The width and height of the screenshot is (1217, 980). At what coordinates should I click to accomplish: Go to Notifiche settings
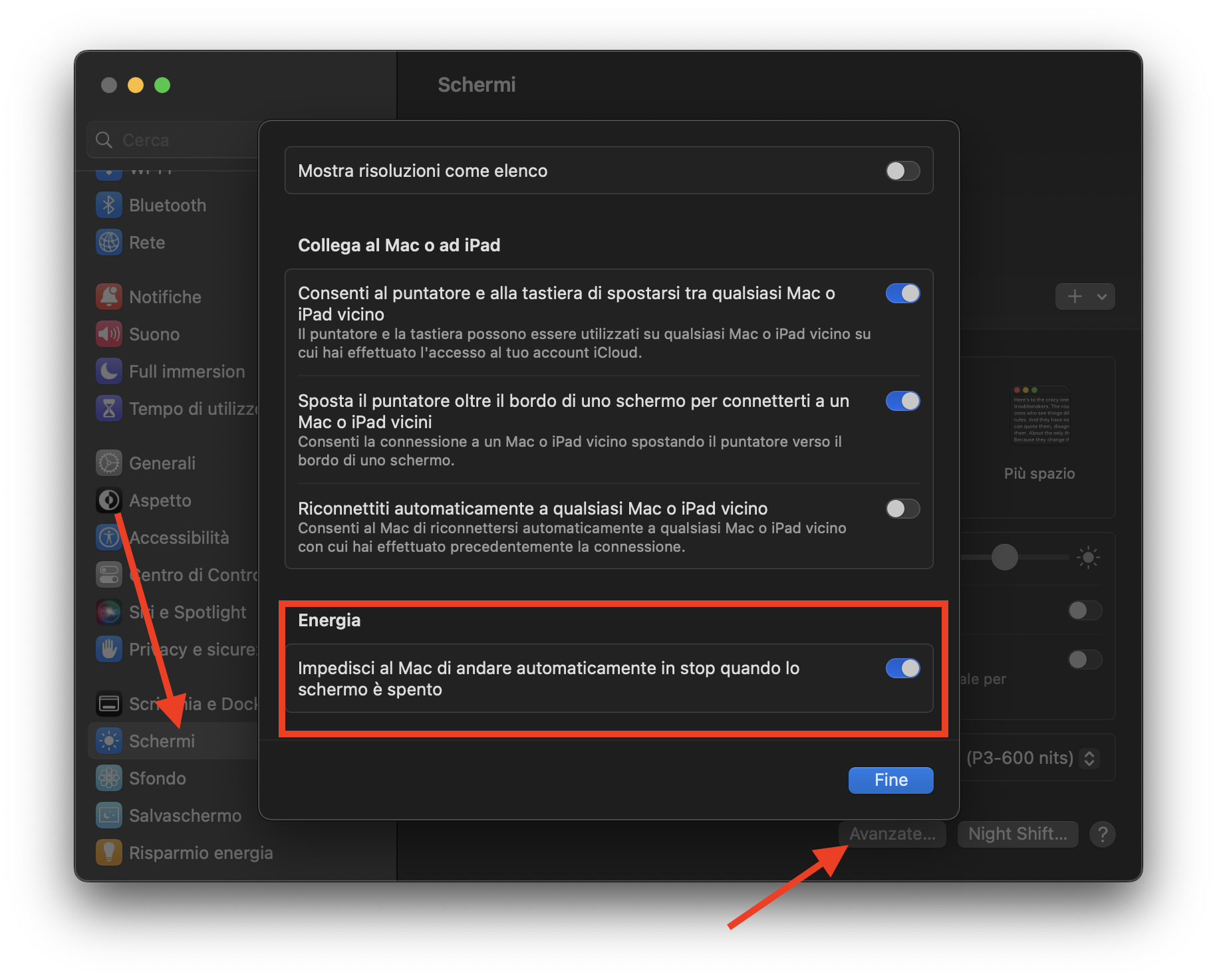pyautogui.click(x=165, y=297)
